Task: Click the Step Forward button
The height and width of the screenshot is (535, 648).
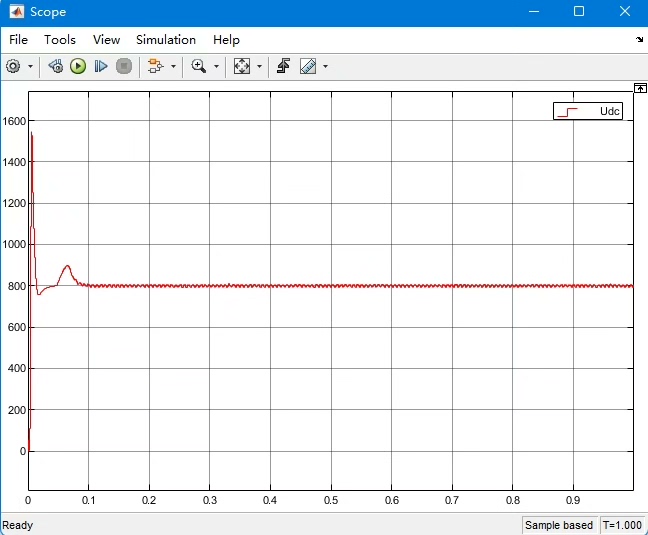Action: pos(101,66)
